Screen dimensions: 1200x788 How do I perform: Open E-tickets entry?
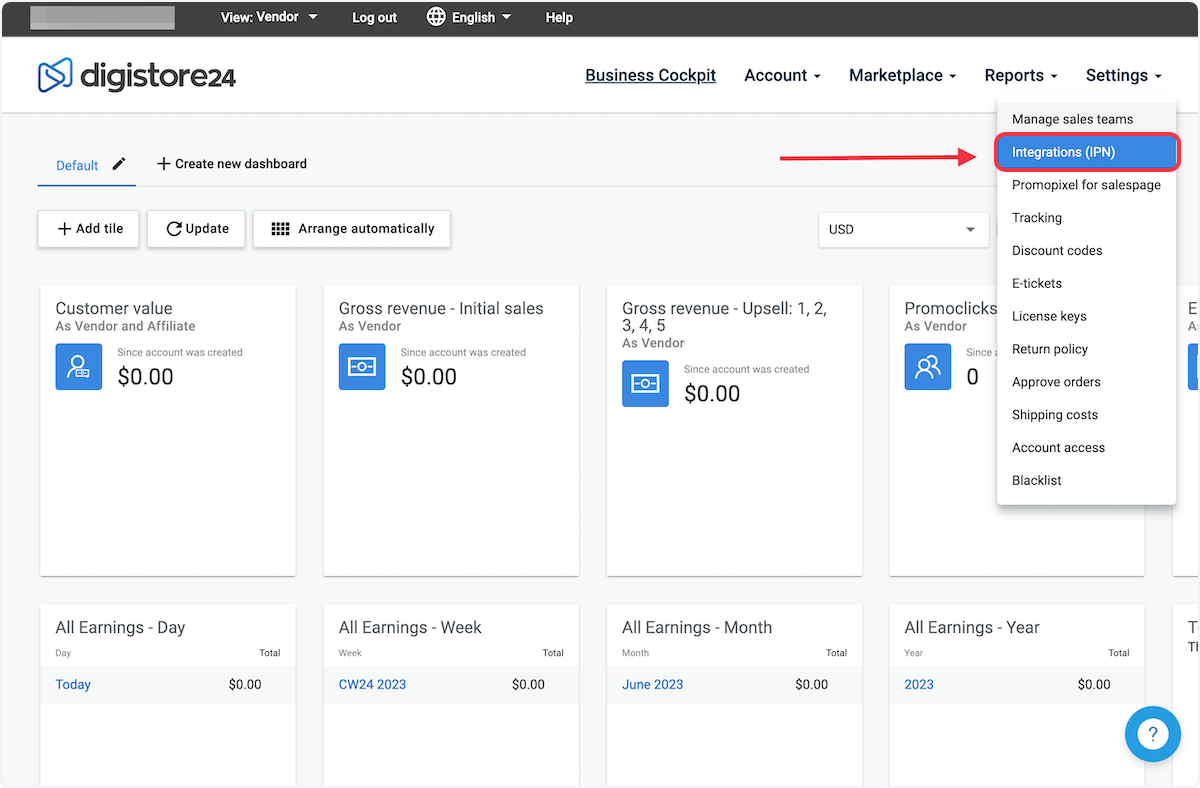pos(1086,284)
